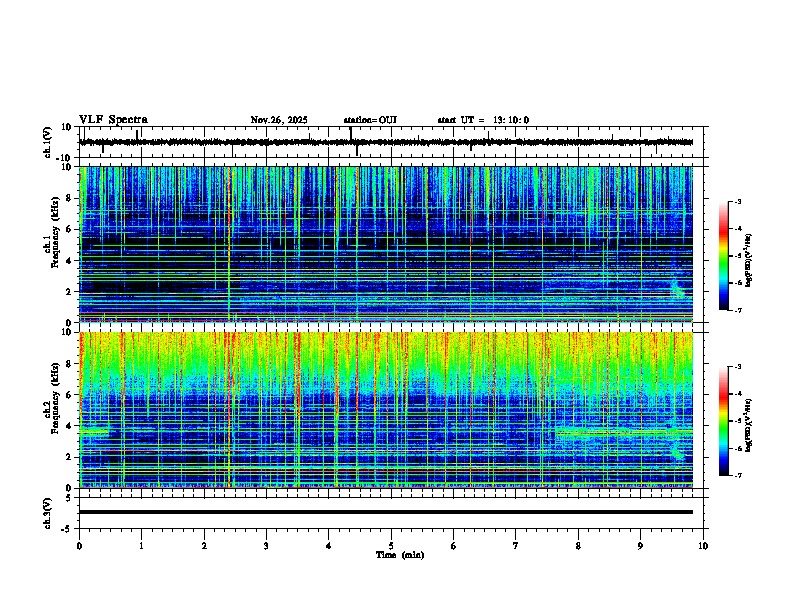The image size is (792, 612).
Task: Click the ch.1 color bar "log(PSD)" label
Action: 749,261
